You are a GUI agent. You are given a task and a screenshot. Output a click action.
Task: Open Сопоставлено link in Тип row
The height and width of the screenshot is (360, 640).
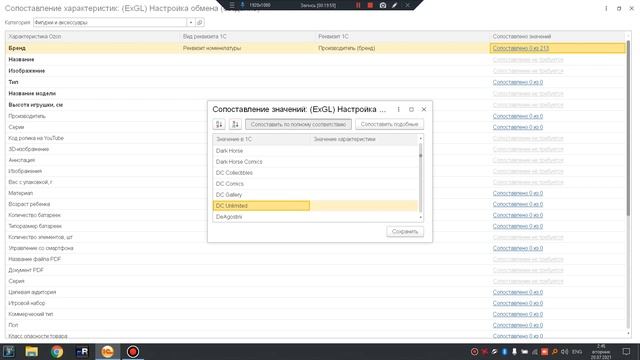[x=518, y=82]
